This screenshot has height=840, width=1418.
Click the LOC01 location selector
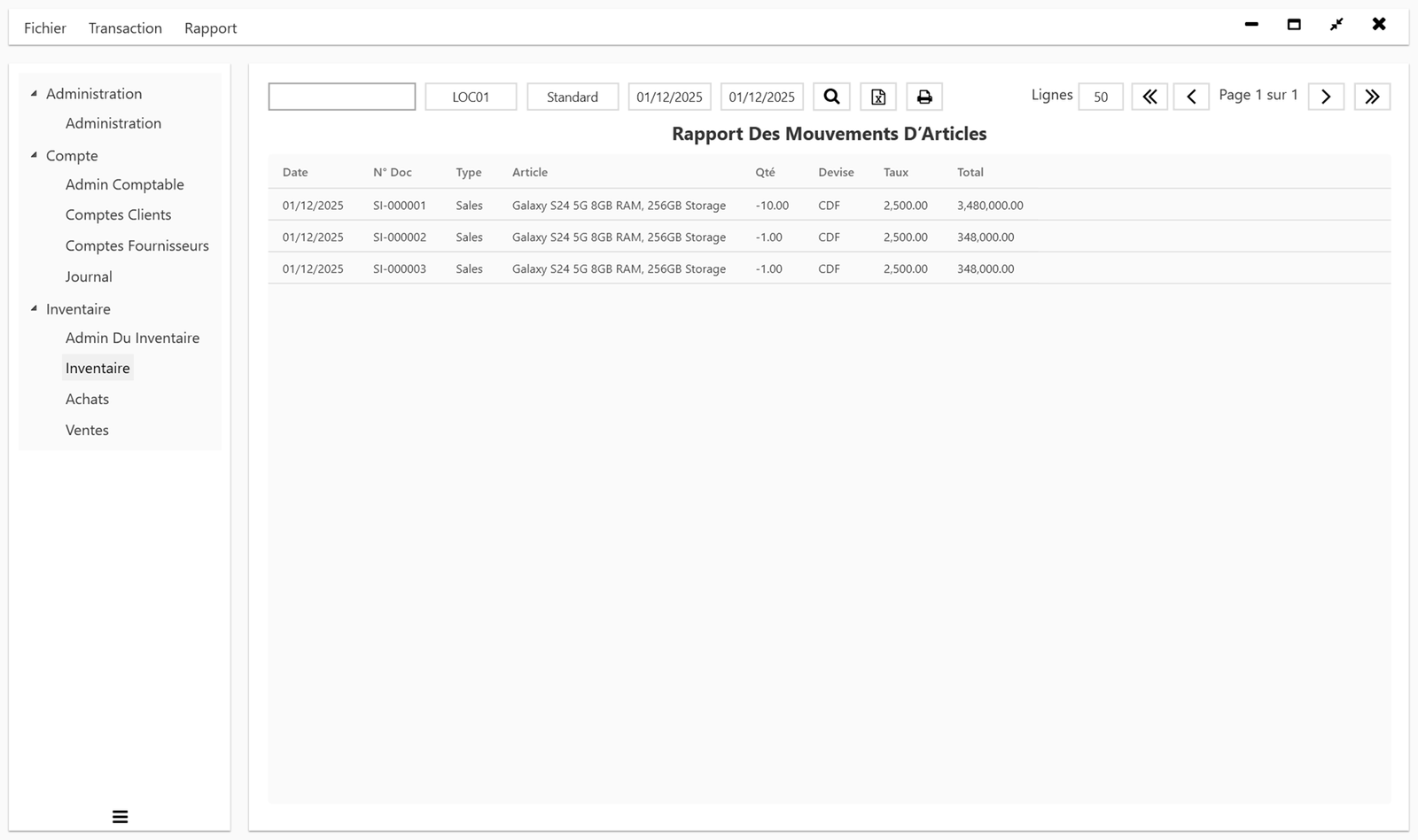471,96
